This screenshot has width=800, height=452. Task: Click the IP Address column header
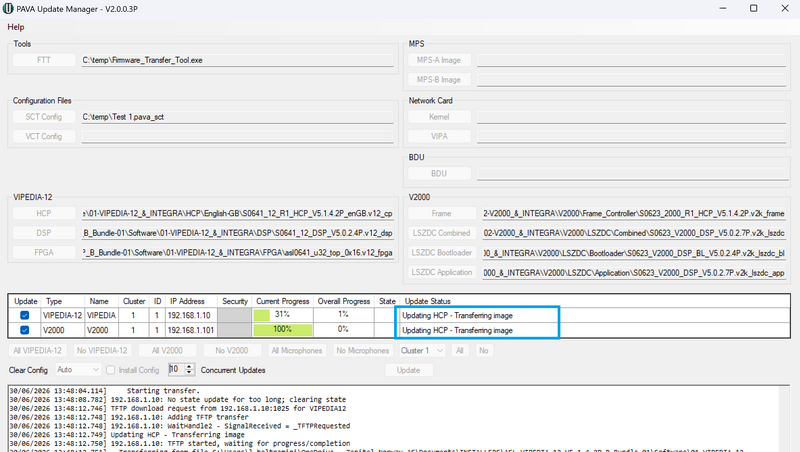click(x=187, y=301)
